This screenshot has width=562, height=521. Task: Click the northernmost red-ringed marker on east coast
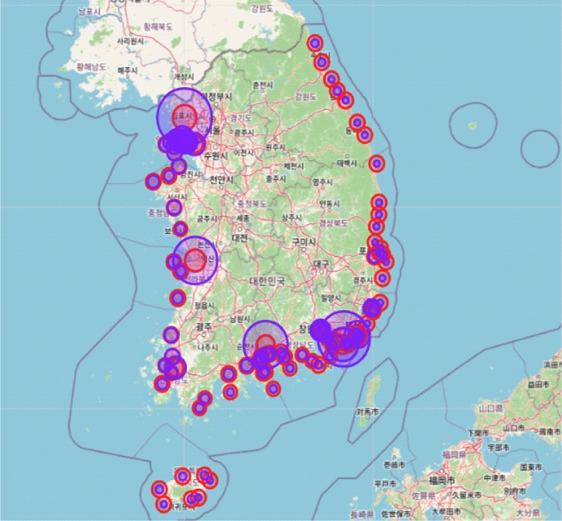pyautogui.click(x=315, y=43)
